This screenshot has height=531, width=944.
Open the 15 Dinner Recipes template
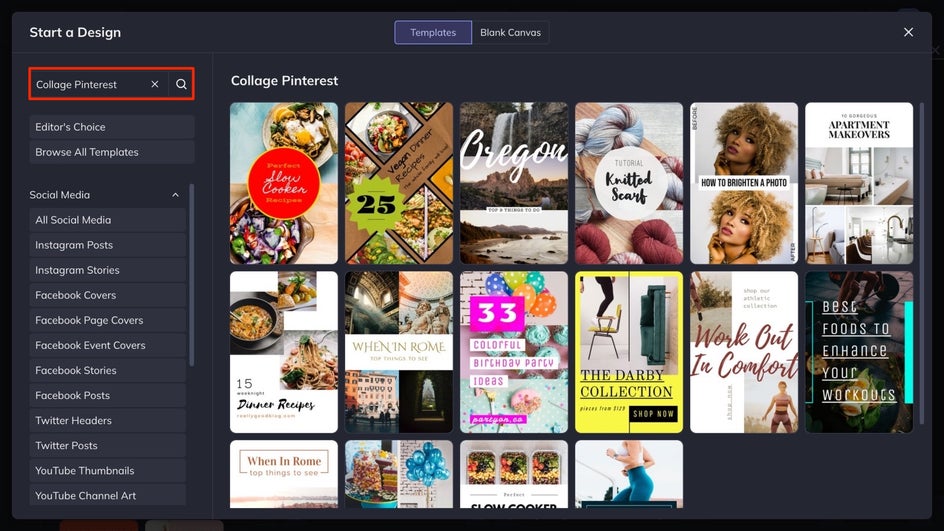[x=284, y=352]
